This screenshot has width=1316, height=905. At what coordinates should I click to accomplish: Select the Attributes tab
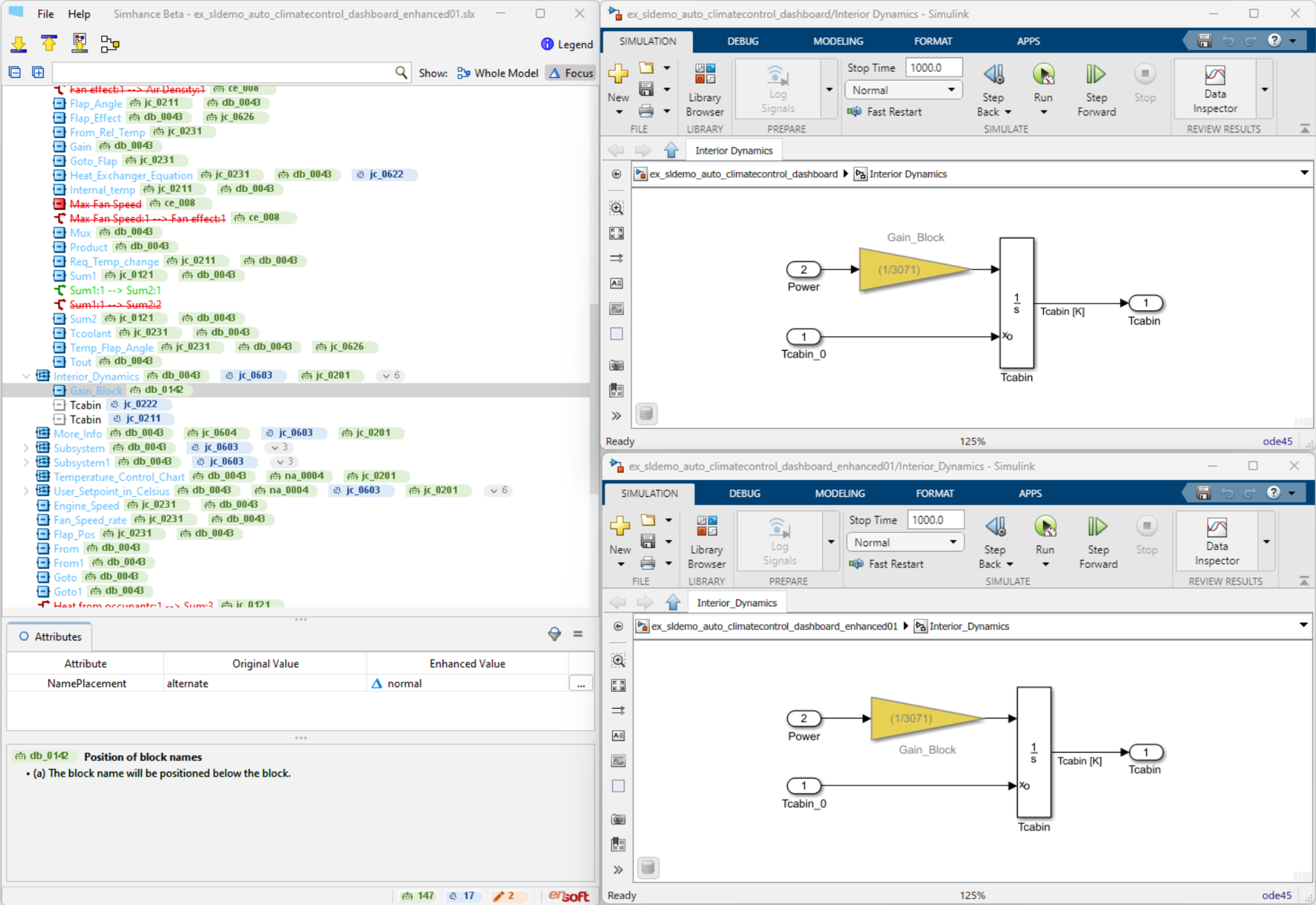[50, 637]
